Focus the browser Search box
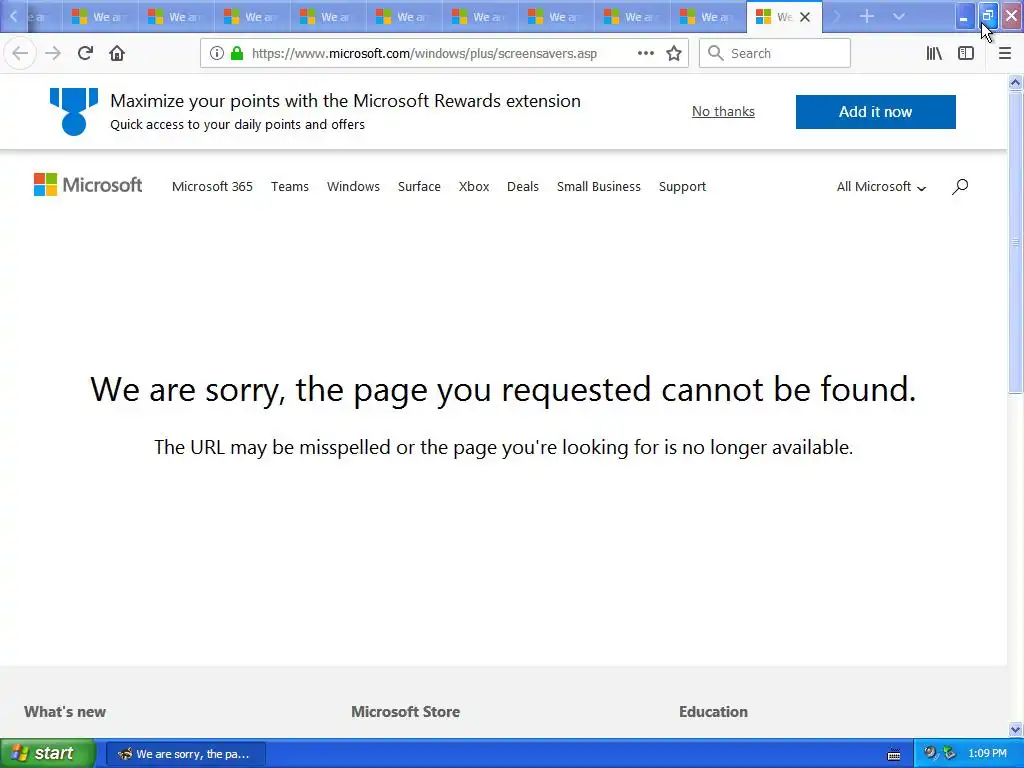The height and width of the screenshot is (768, 1024). tap(775, 54)
